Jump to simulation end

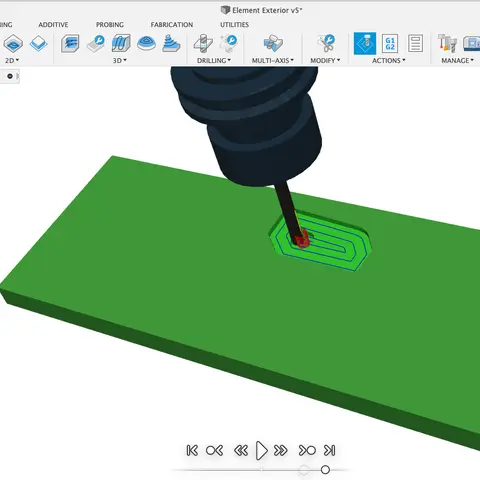point(329,450)
